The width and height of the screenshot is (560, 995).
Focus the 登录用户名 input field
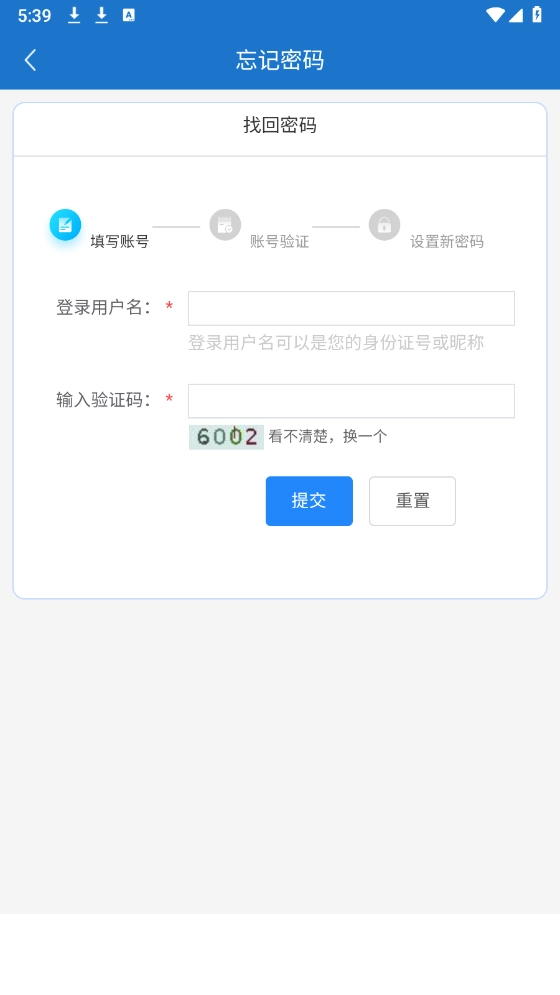351,308
